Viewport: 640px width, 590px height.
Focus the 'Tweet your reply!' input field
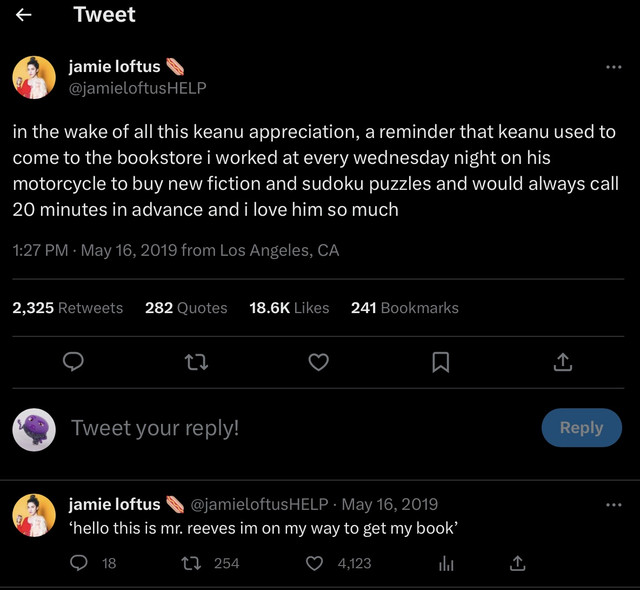click(302, 428)
